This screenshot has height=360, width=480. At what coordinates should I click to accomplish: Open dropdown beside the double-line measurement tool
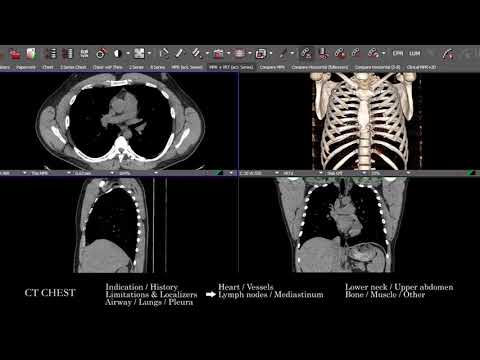[207, 53]
